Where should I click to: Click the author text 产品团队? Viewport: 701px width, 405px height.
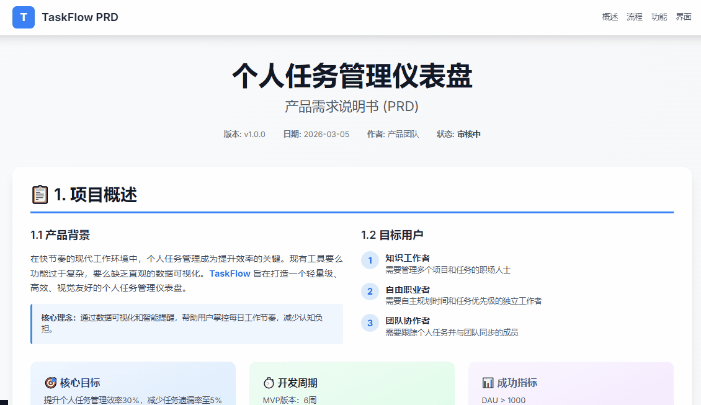click(403, 134)
